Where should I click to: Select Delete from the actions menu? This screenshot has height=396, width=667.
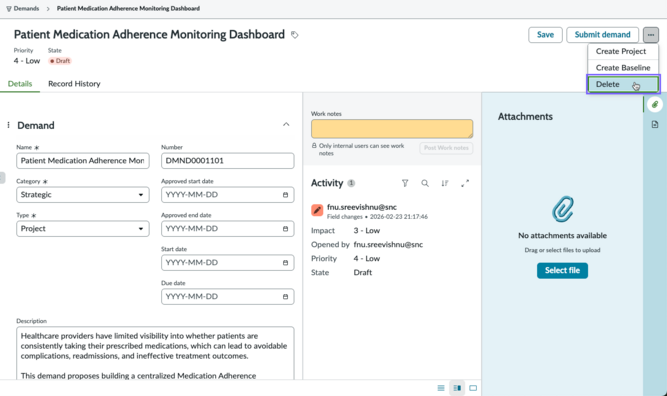(623, 84)
